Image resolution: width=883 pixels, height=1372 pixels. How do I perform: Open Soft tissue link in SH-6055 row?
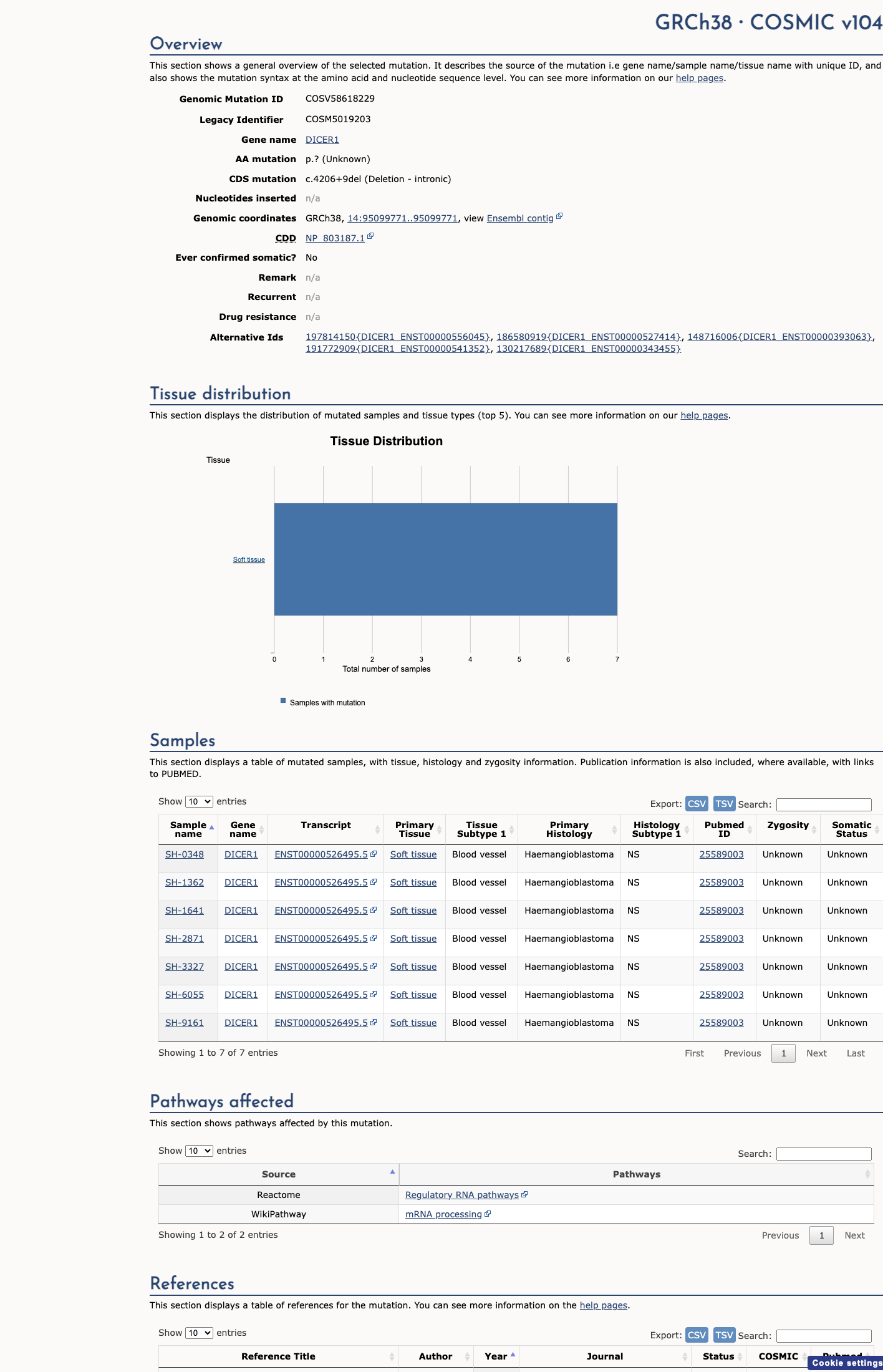[x=413, y=995]
